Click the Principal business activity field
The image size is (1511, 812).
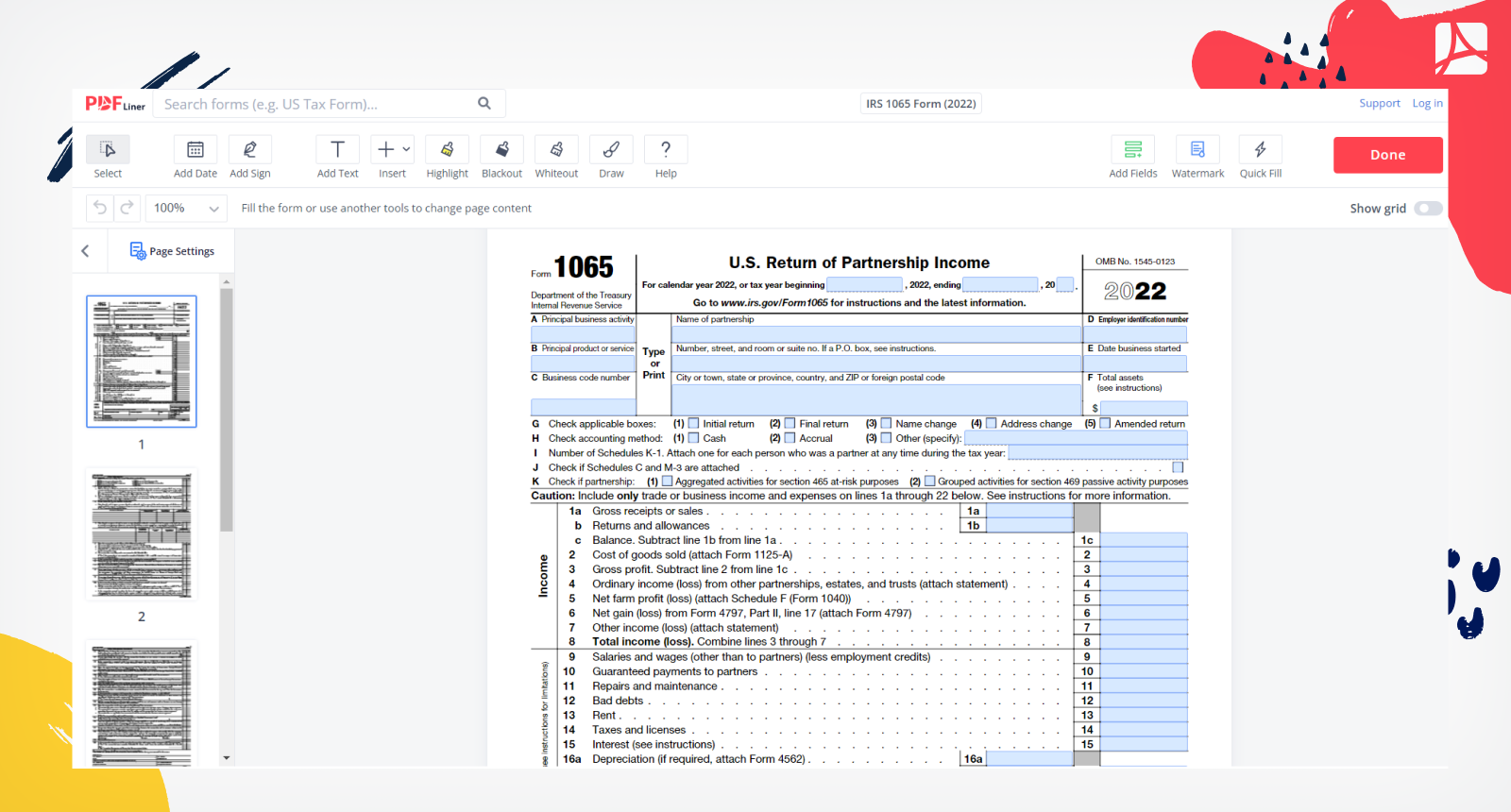coord(583,334)
